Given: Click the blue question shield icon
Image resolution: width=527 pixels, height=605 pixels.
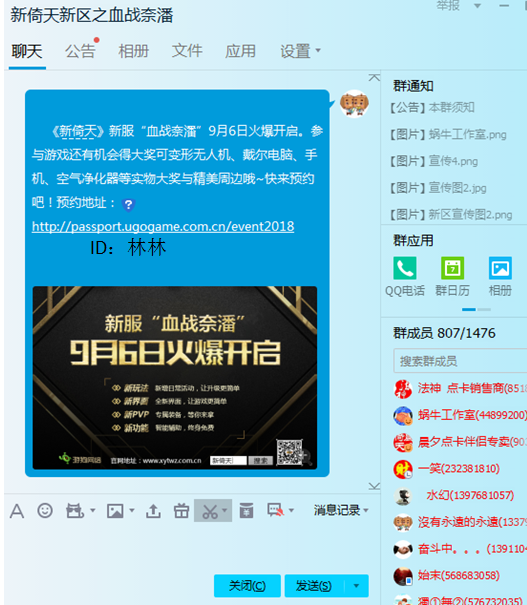Looking at the screenshot, I should pyautogui.click(x=128, y=204).
